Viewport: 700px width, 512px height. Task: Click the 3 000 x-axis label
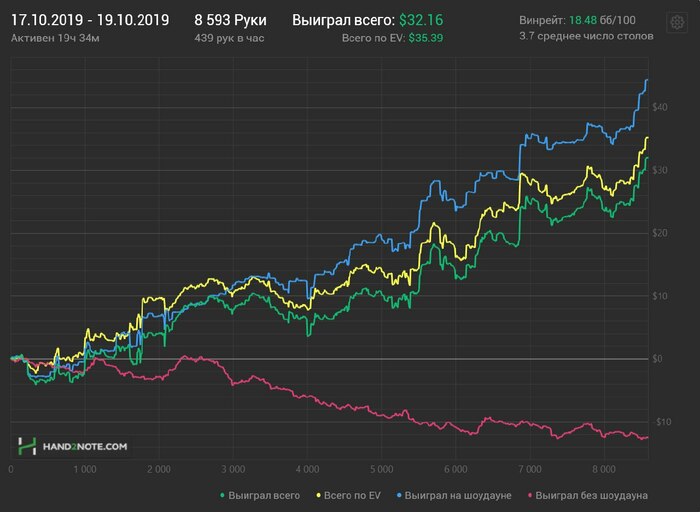[233, 469]
